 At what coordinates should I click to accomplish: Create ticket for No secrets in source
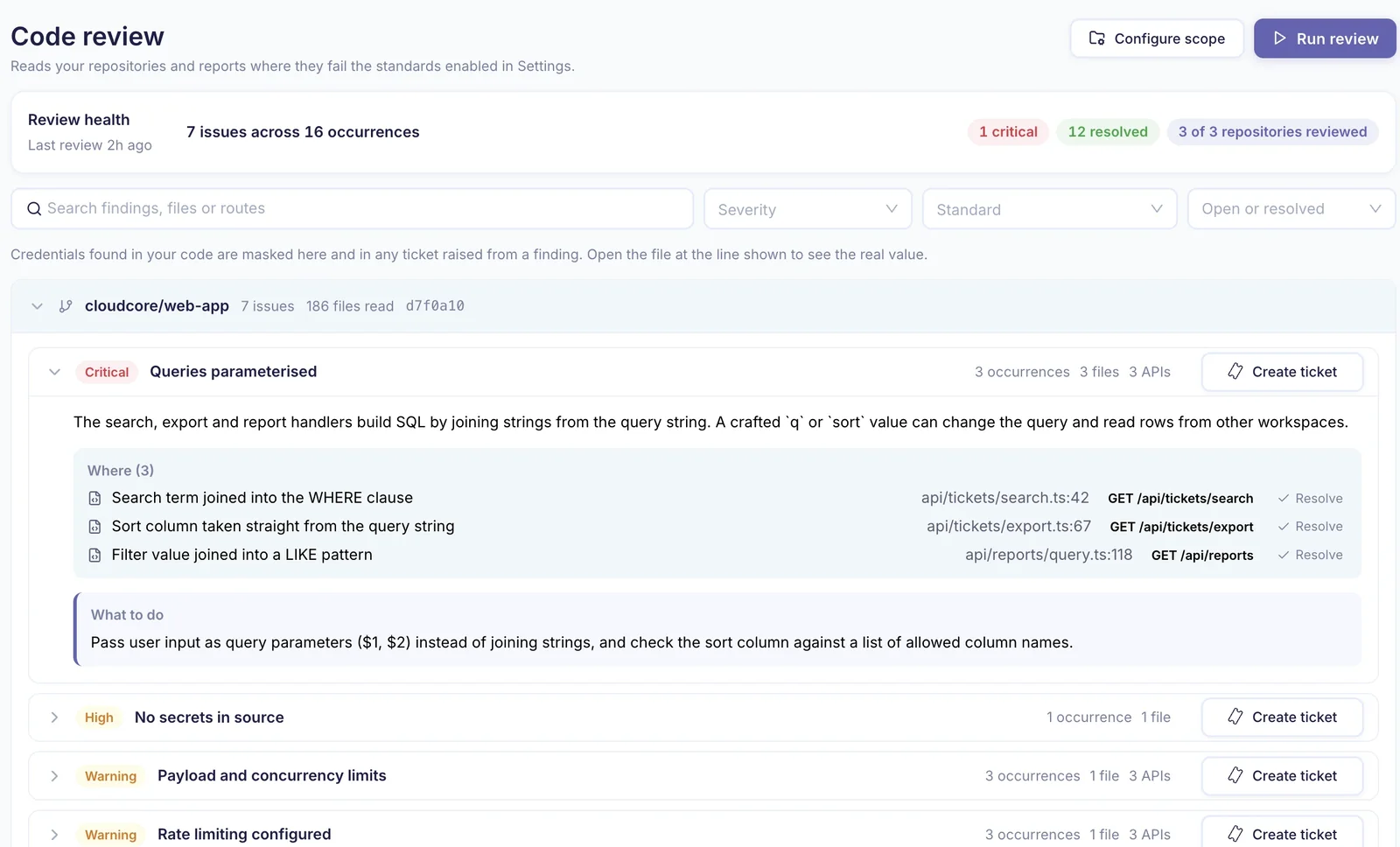1282,717
